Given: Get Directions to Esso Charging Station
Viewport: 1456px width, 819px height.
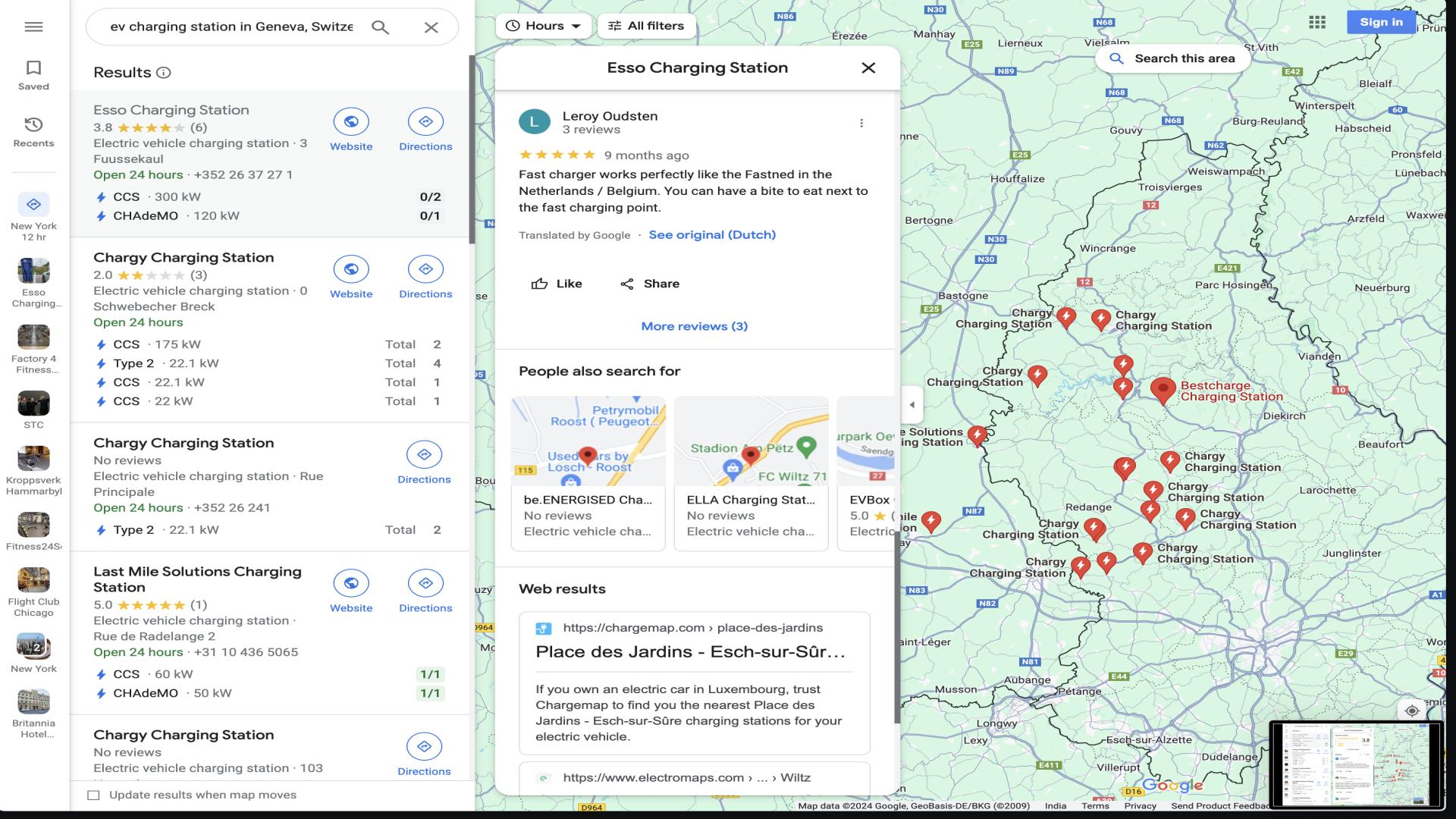Looking at the screenshot, I should click(x=425, y=130).
